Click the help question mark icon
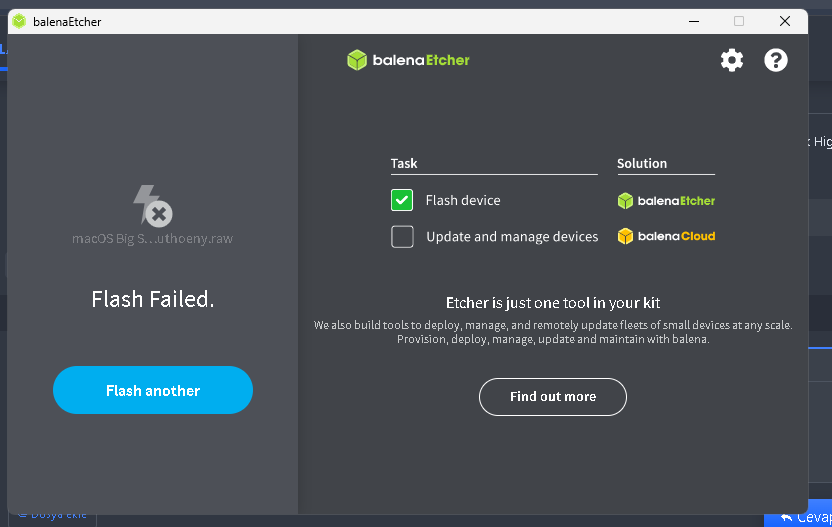Viewport: 832px width, 527px height. click(776, 60)
